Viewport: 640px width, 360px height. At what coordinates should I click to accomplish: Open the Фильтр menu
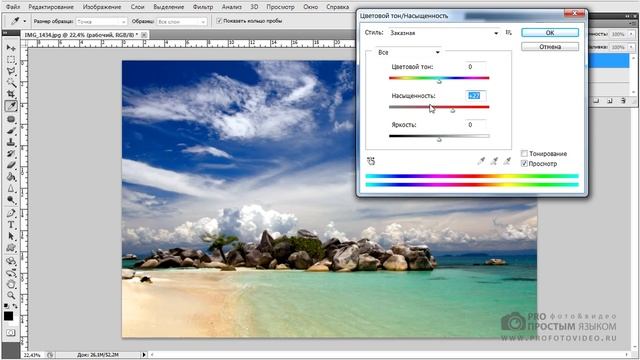tap(203, 7)
